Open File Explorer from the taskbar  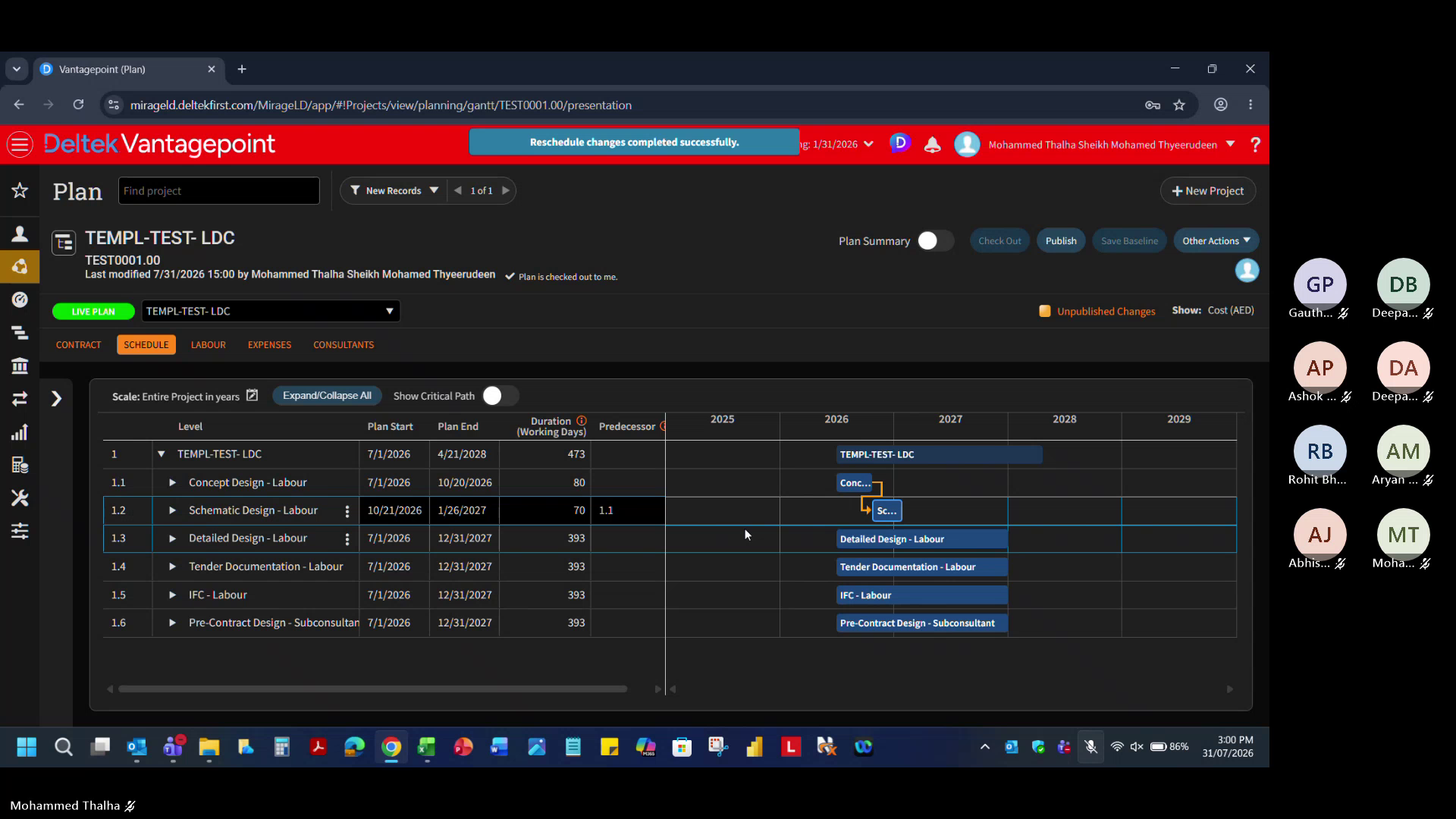(x=209, y=747)
